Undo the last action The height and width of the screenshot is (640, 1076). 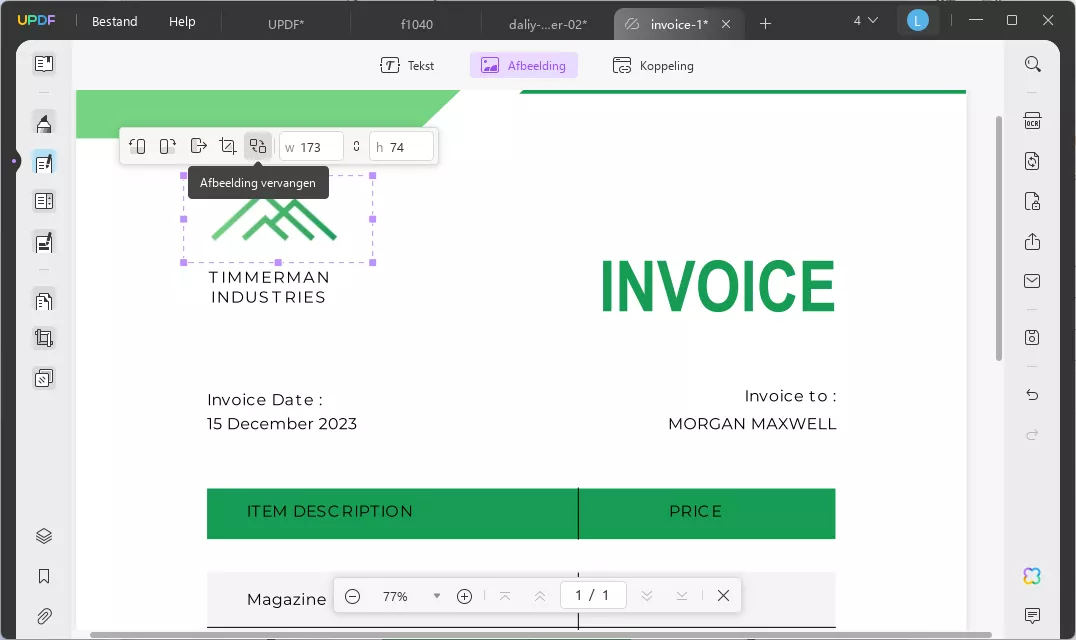click(1033, 394)
